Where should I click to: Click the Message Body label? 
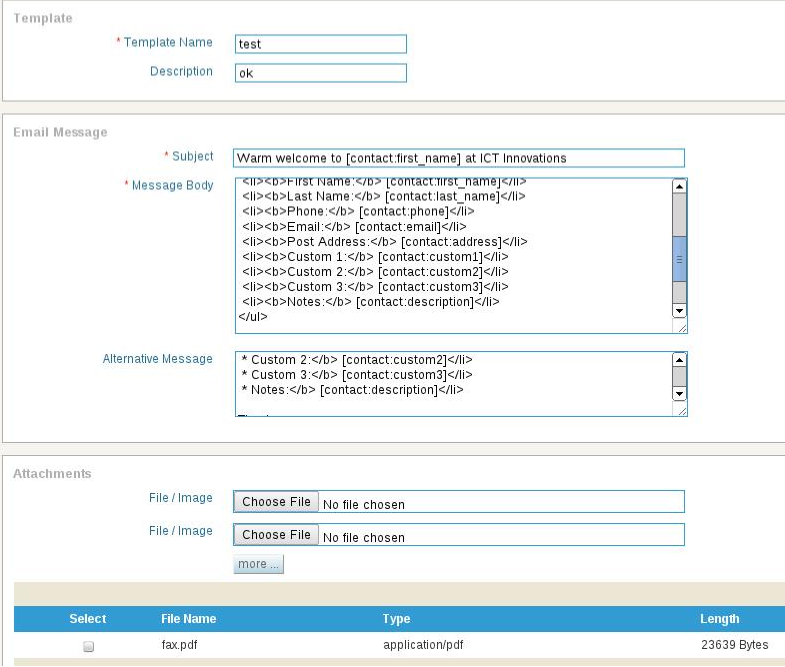(172, 185)
